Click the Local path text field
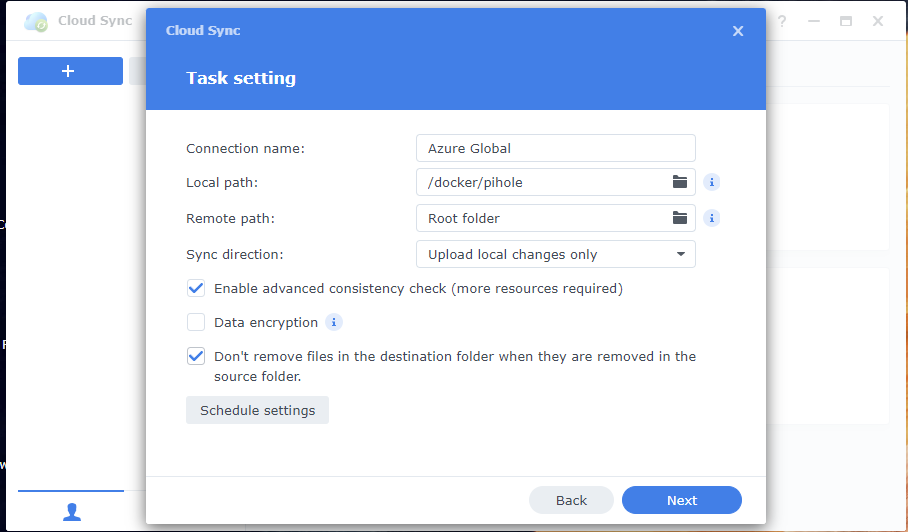Image resolution: width=908 pixels, height=532 pixels. (540, 182)
